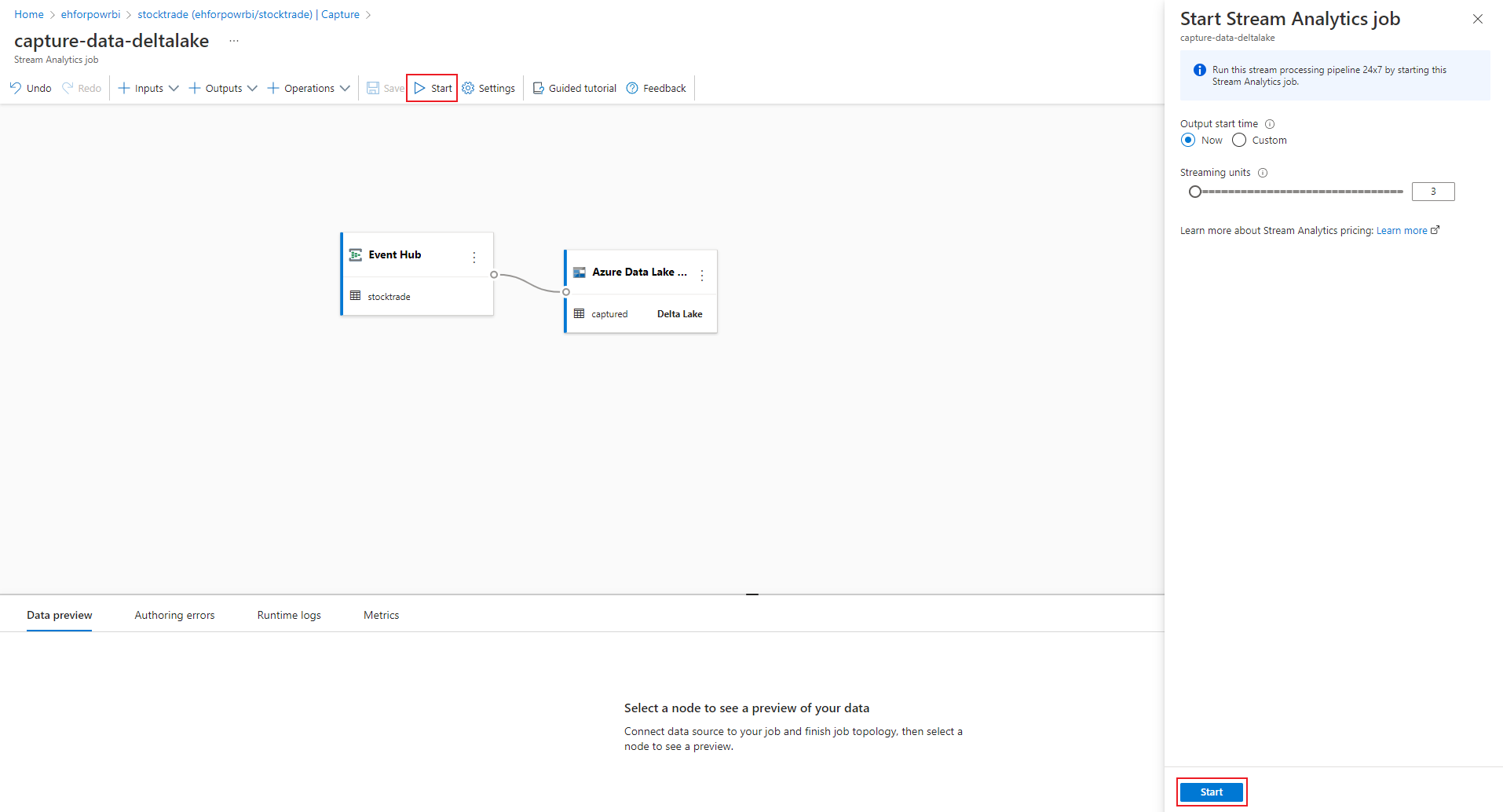Viewport: 1503px width, 812px height.
Task: Click the Start play icon in toolbar
Action: (420, 88)
